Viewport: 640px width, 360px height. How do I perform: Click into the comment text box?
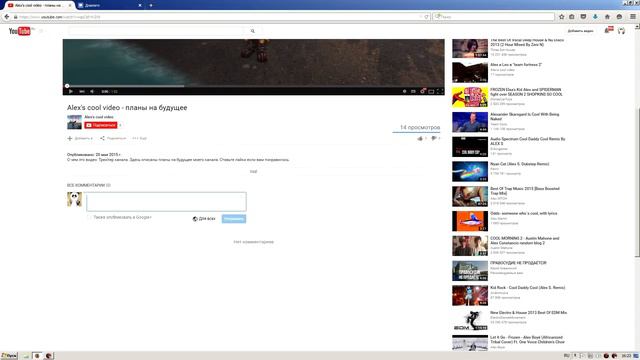pyautogui.click(x=166, y=202)
